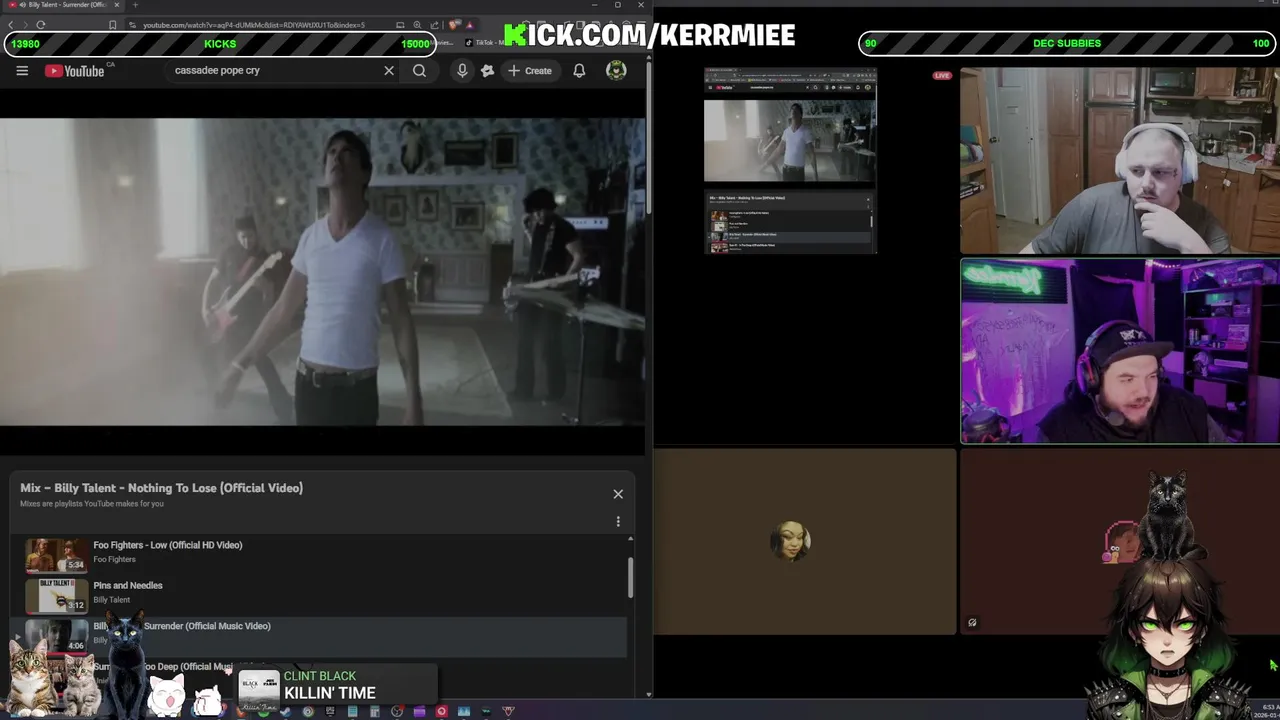Viewport: 1280px width, 720px height.
Task: Click the purple-lit webcam feed
Action: tap(1120, 351)
